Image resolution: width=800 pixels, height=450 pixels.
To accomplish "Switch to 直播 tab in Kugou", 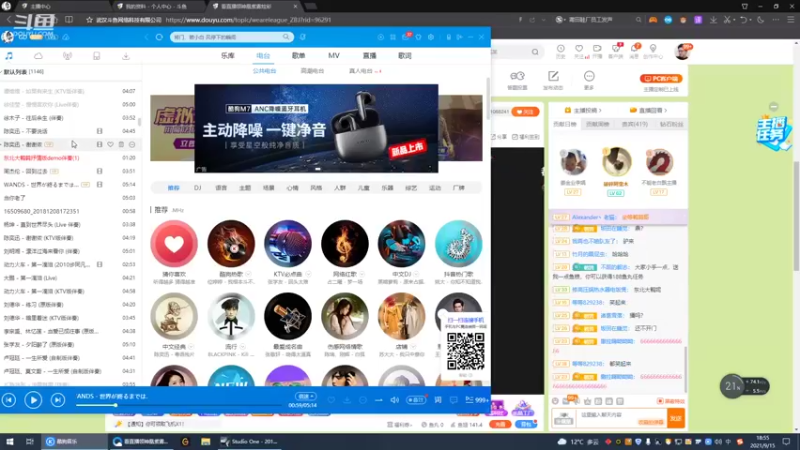I will coord(369,56).
